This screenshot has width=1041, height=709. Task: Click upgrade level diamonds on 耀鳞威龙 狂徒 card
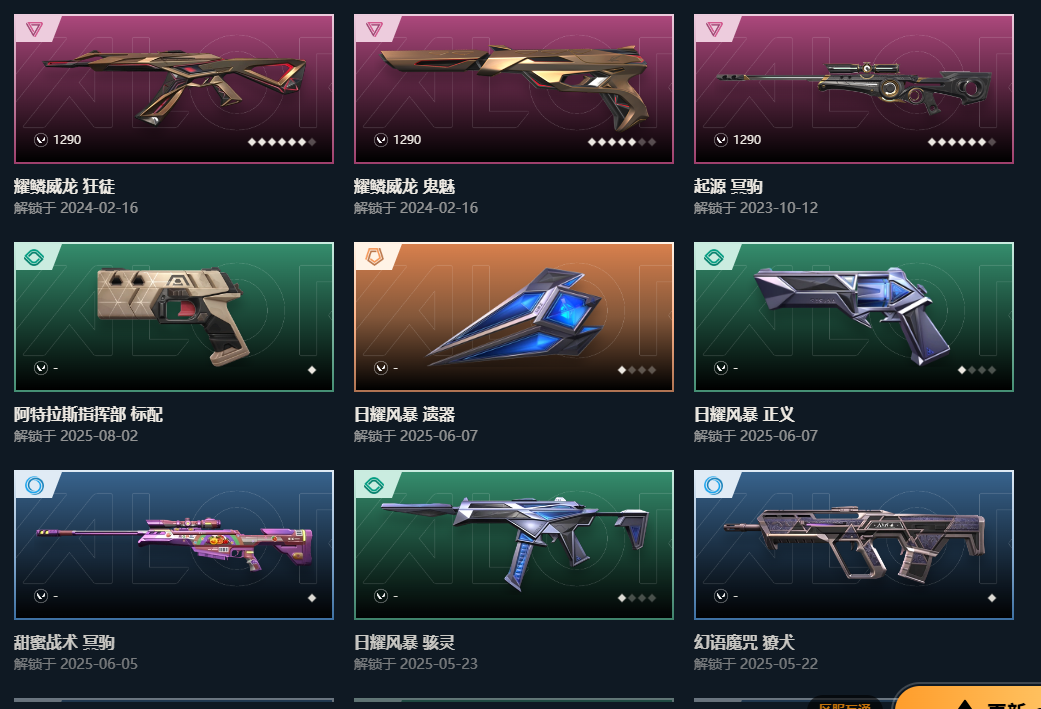[x=281, y=141]
